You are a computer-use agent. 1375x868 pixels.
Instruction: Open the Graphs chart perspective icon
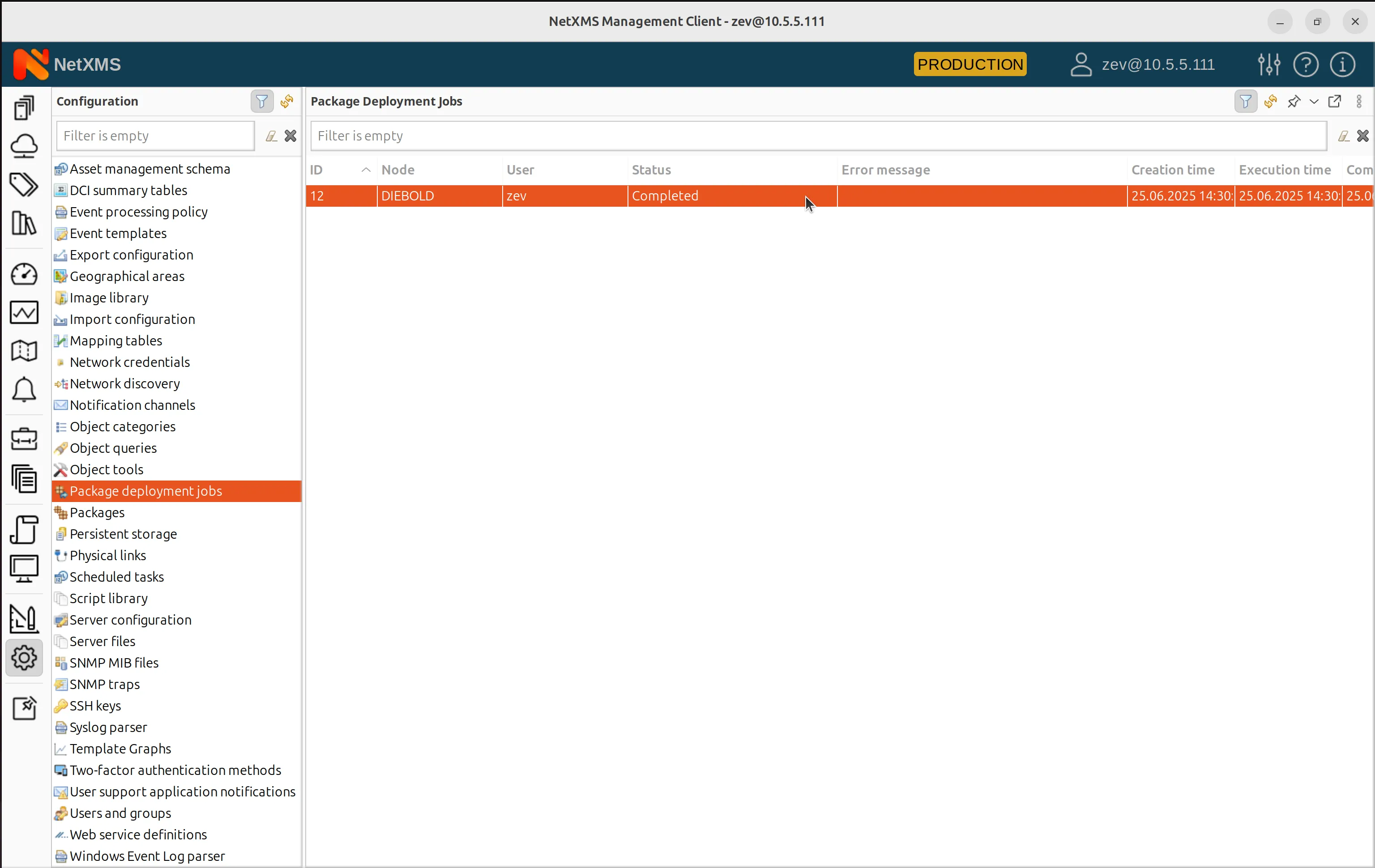[24, 312]
